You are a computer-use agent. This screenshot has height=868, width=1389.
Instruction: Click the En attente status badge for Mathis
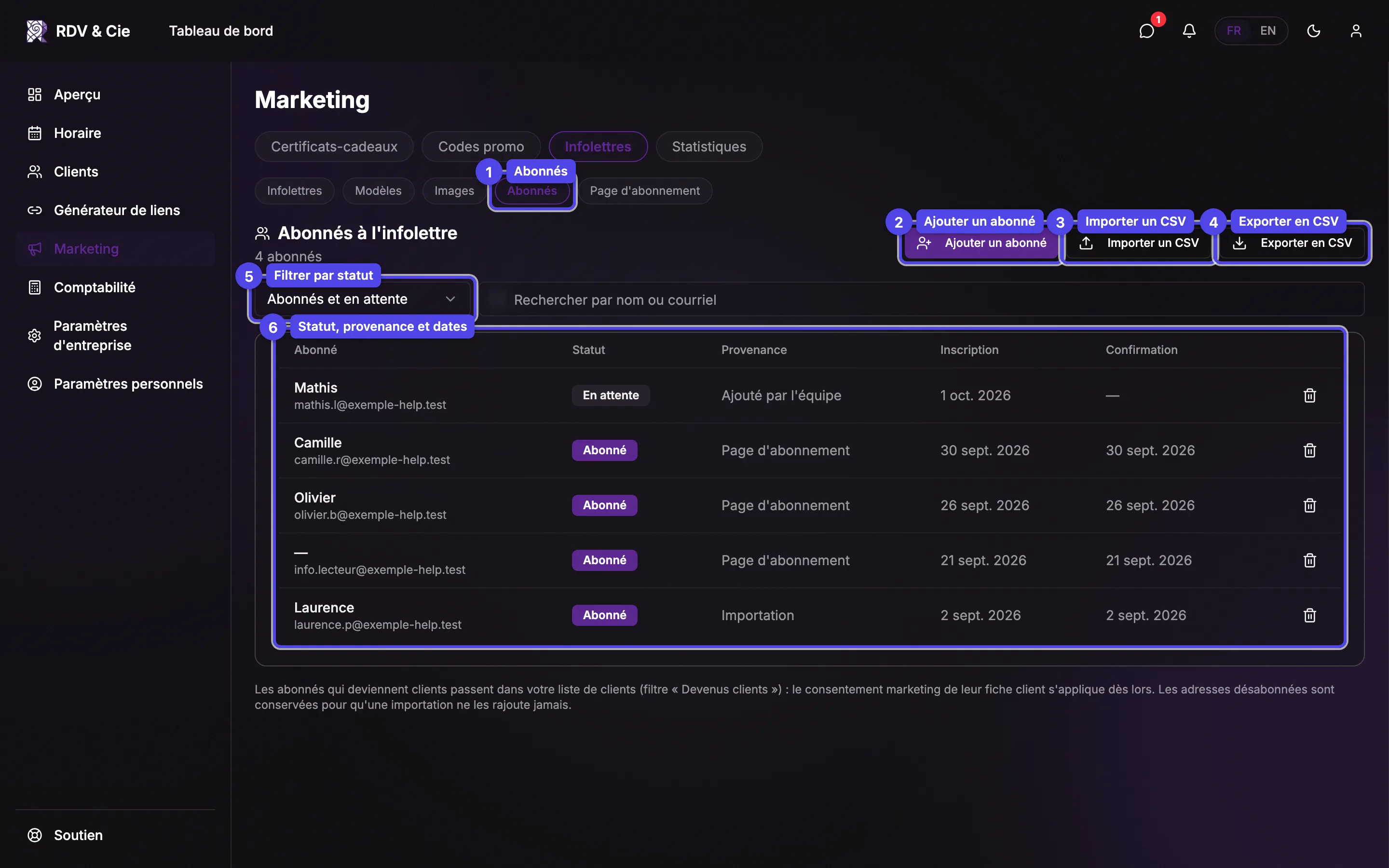(611, 395)
